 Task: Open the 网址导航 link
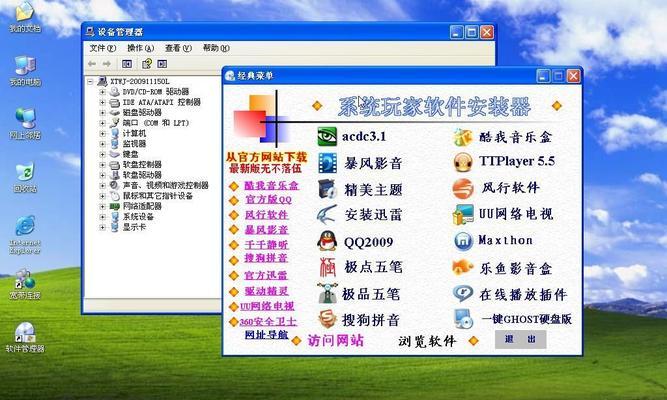(266, 335)
